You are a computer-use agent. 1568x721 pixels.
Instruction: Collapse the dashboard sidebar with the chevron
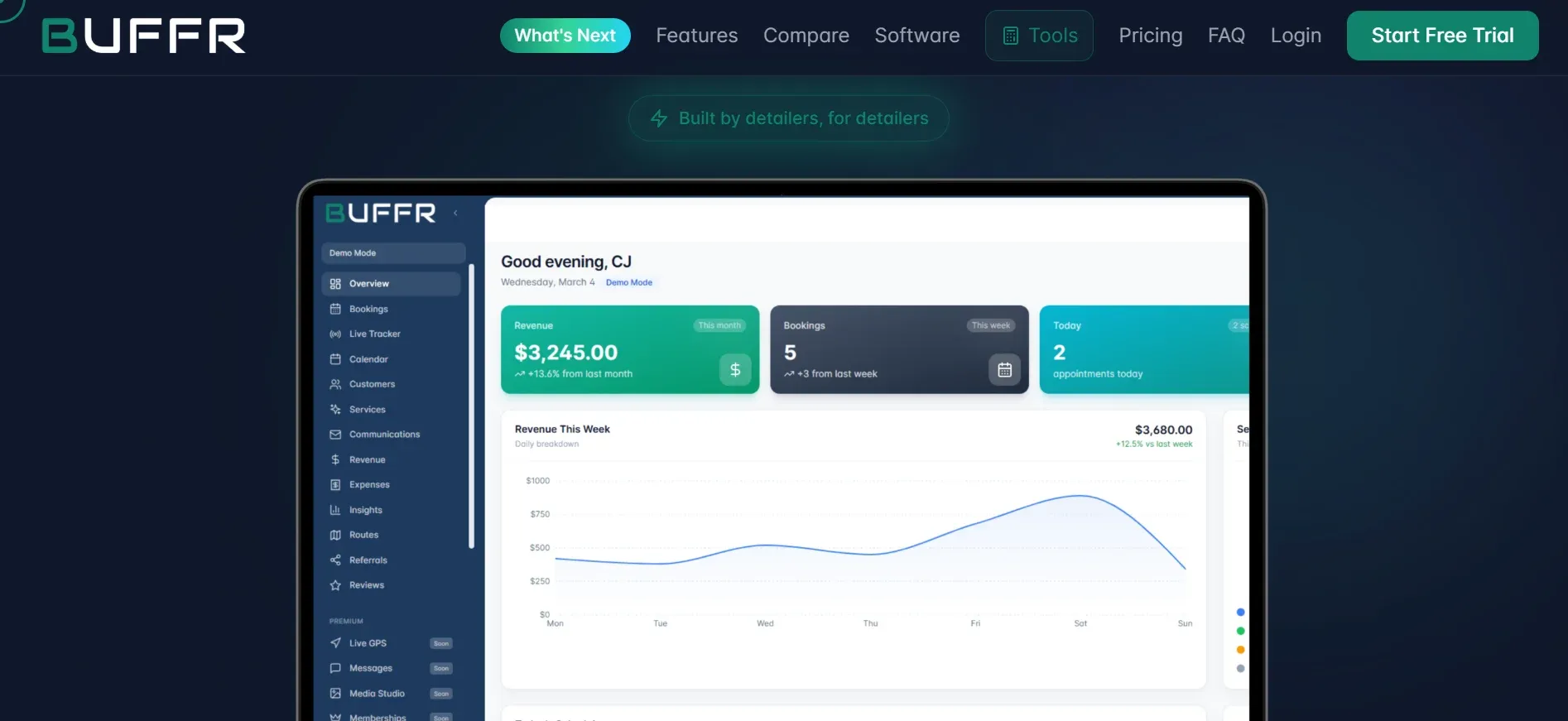(x=455, y=214)
